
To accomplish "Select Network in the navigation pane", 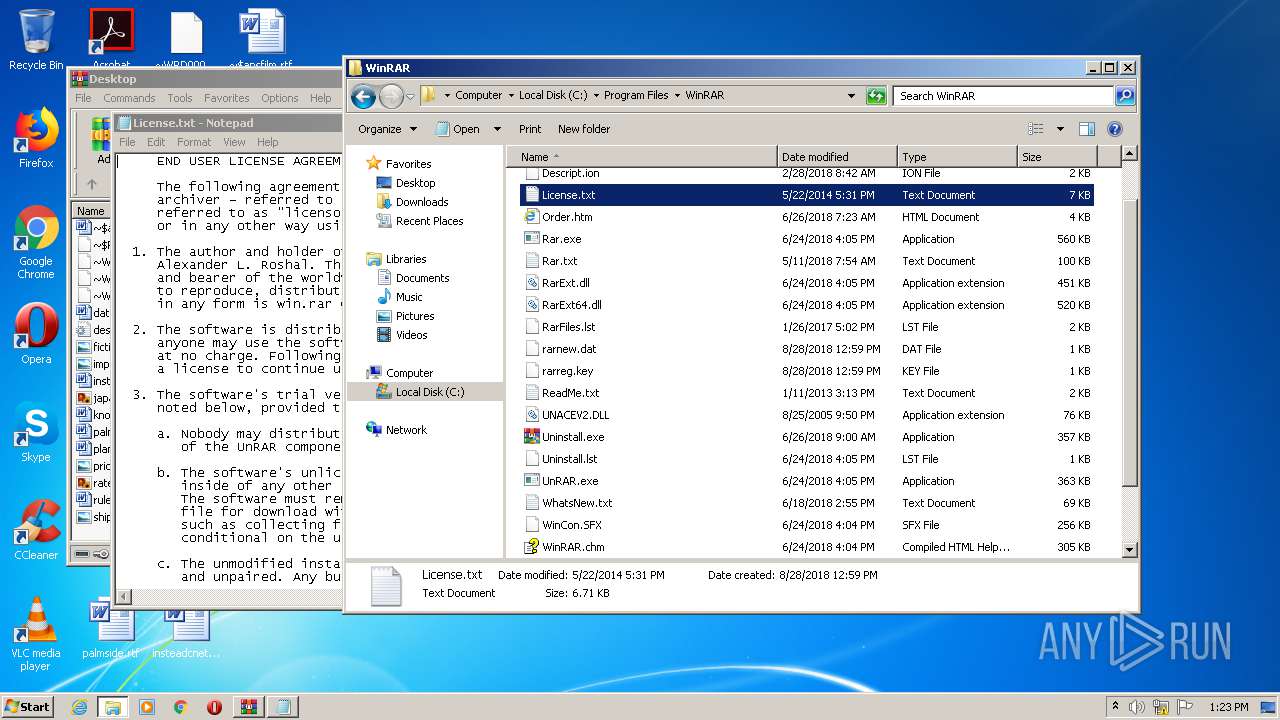I will pyautogui.click(x=406, y=430).
